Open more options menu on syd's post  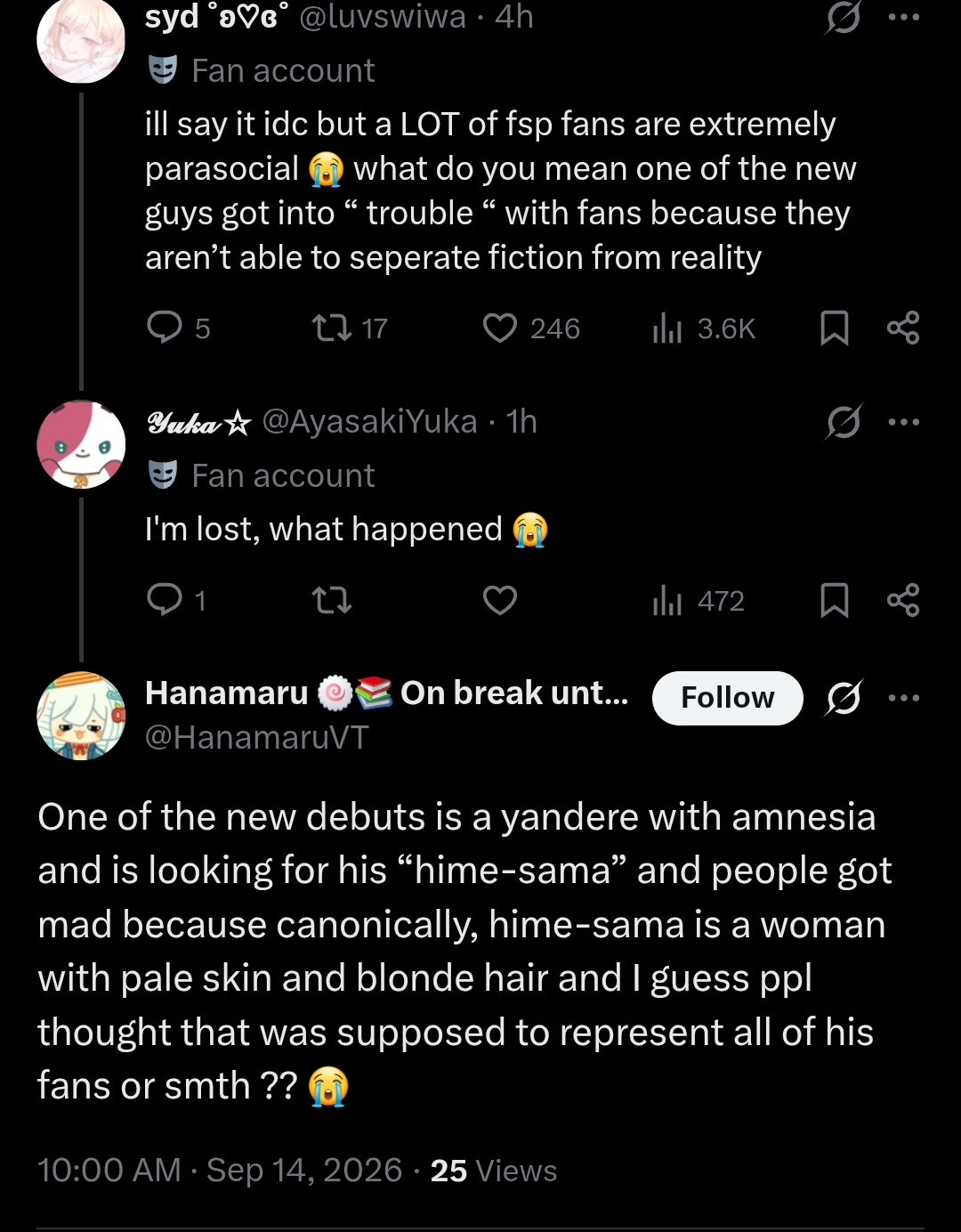point(904,16)
